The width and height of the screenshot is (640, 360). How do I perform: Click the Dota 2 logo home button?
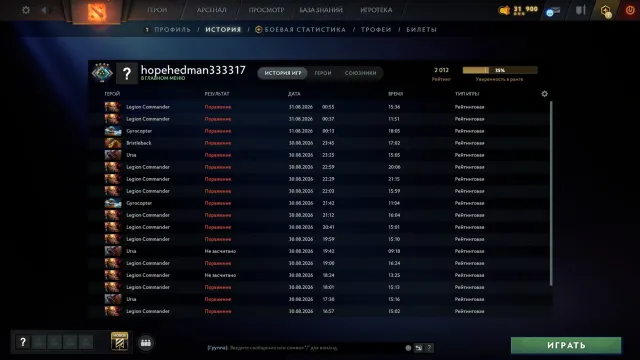97,11
